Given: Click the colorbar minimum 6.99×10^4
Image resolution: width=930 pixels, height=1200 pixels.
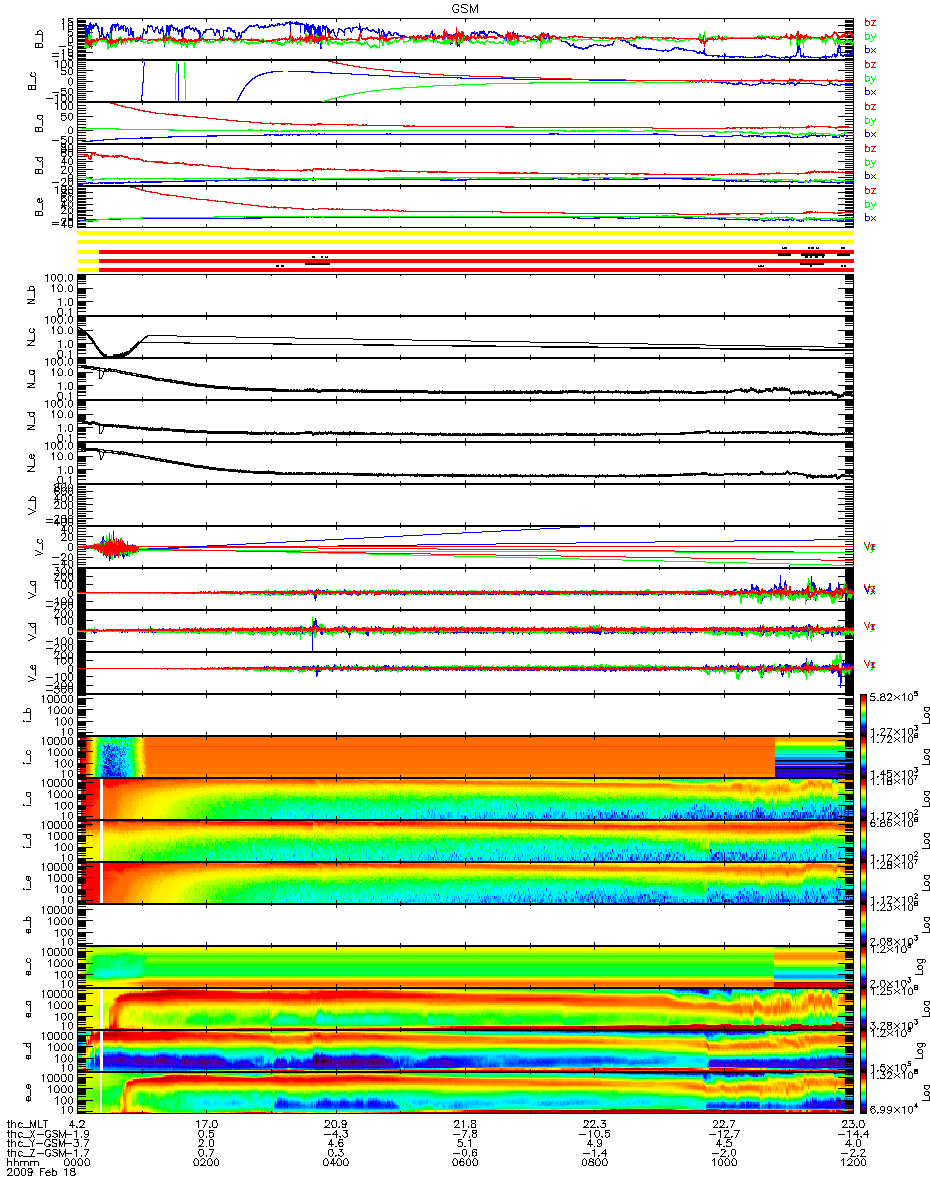Looking at the screenshot, I should (x=893, y=1111).
